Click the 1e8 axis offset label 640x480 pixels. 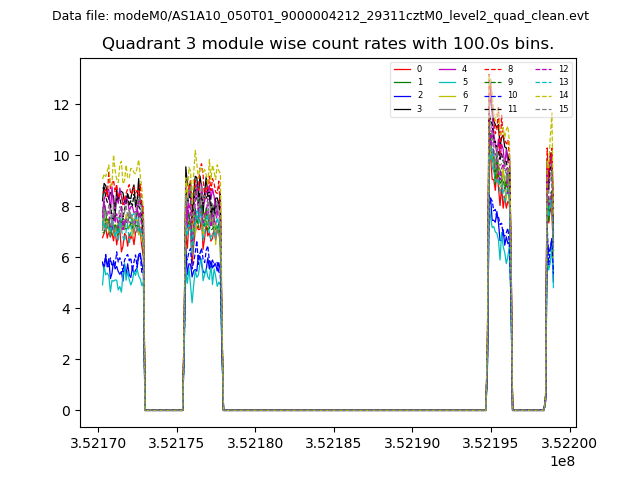(561, 461)
